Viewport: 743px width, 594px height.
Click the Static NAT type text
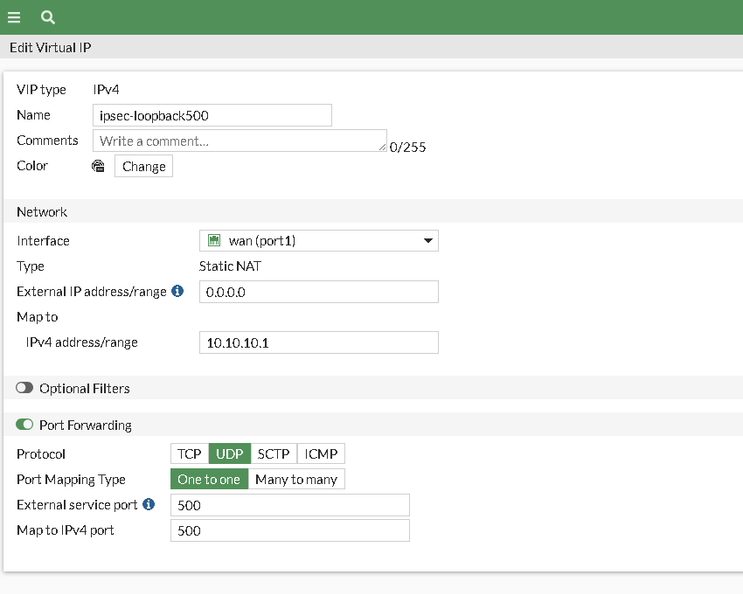(230, 266)
